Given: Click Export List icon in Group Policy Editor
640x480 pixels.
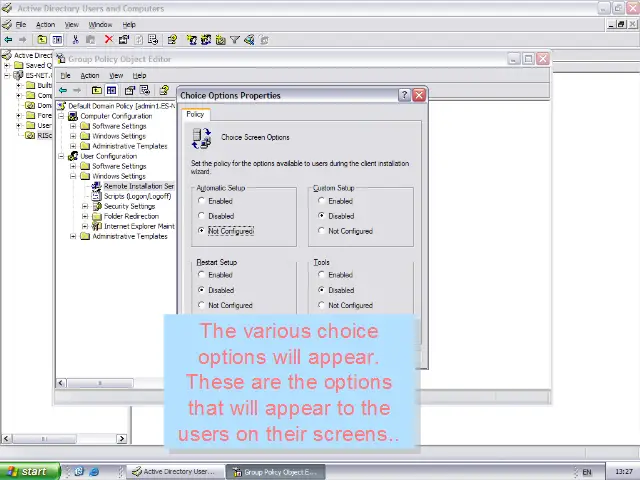Looking at the screenshot, I should click(x=145, y=90).
